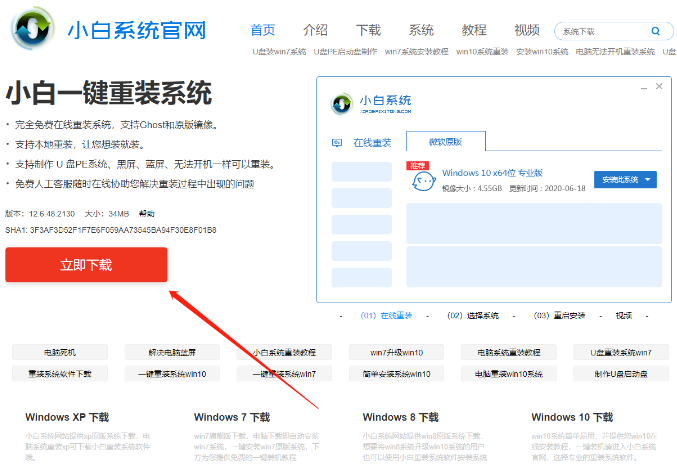Click the smiley face icon beside Windows 10
The width and height of the screenshot is (677, 465).
pos(424,181)
